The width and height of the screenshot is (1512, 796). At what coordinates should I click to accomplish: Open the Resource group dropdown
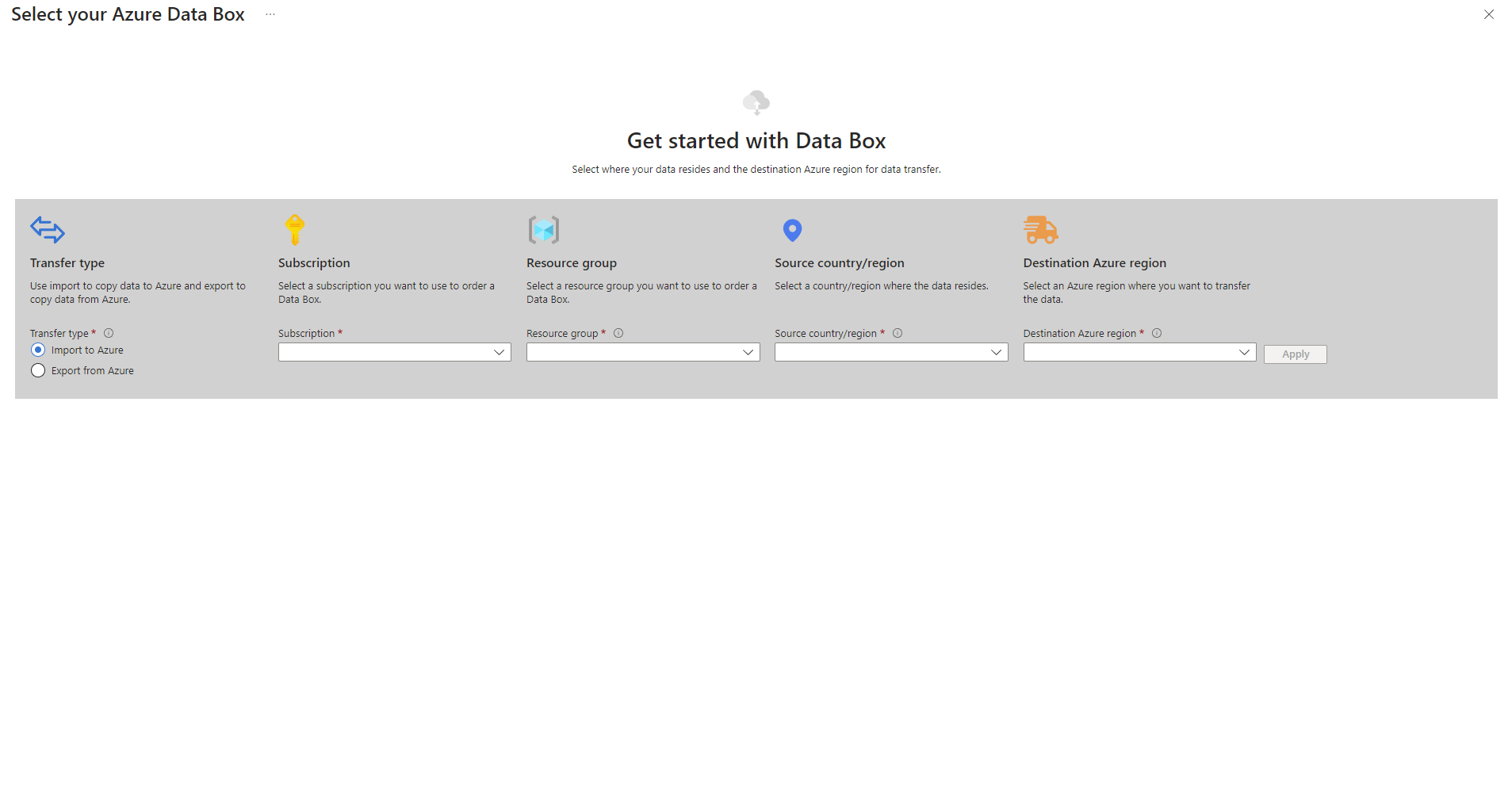tap(643, 352)
